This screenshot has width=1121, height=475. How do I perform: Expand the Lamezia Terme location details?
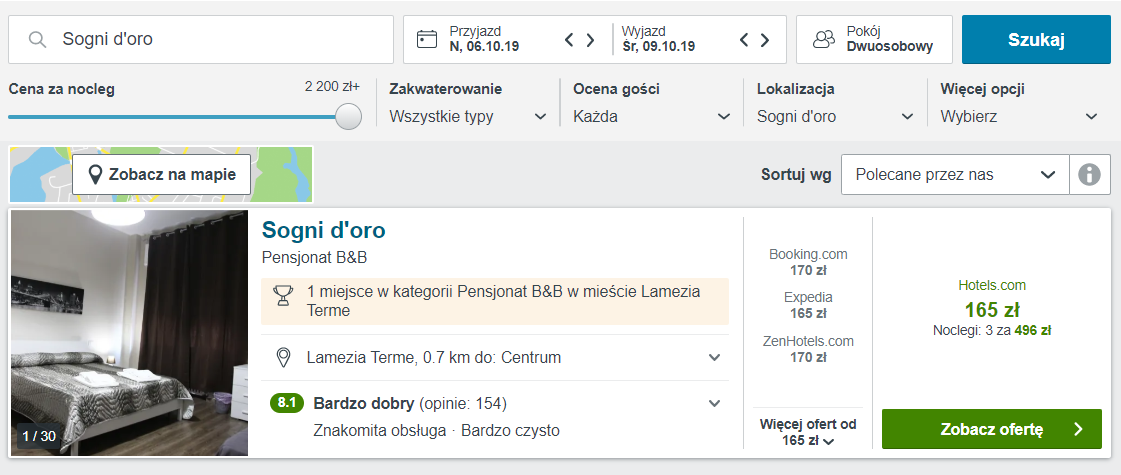coord(714,358)
